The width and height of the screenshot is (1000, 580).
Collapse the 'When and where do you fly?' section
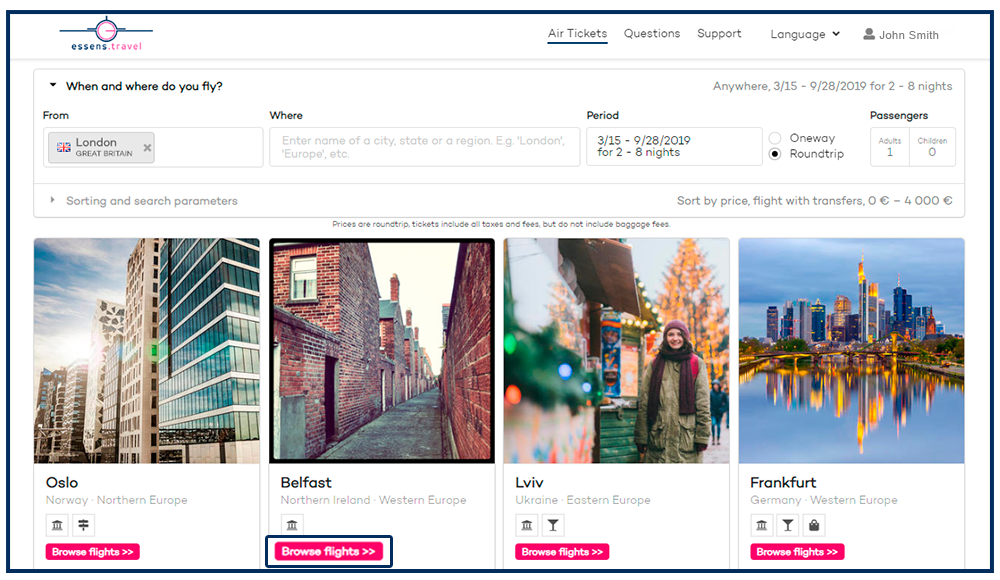[53, 86]
